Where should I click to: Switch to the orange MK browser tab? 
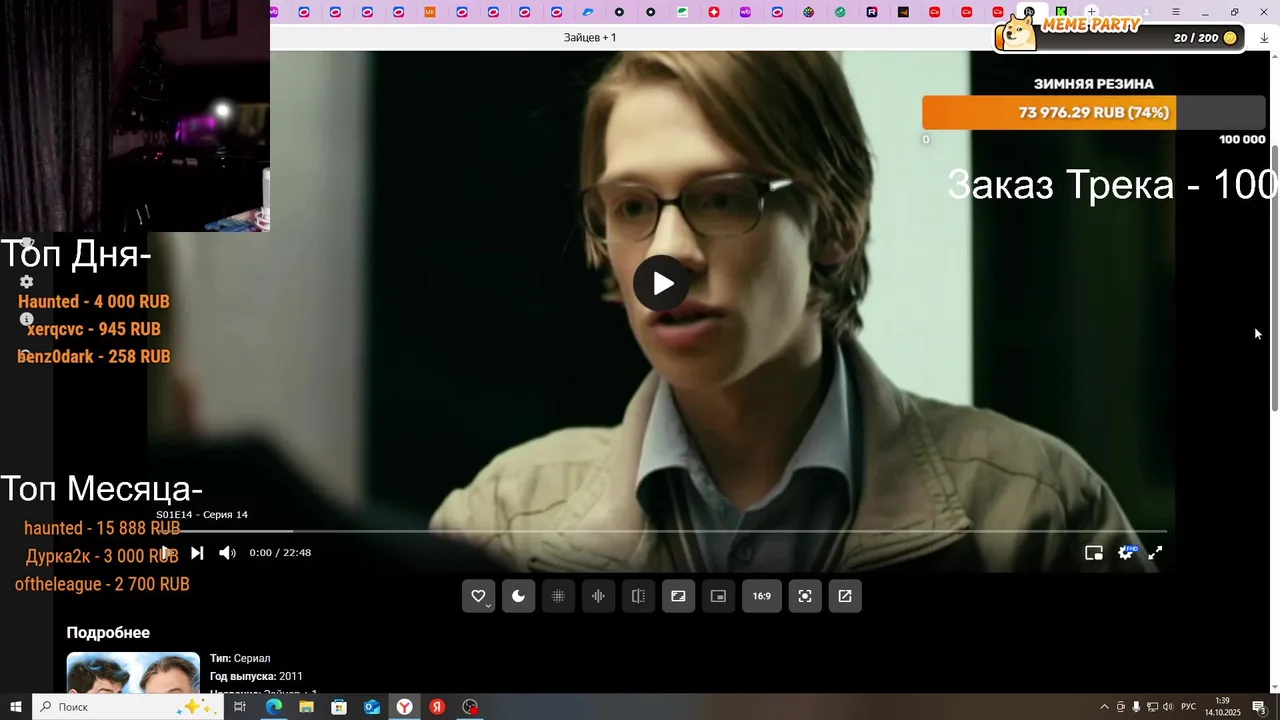430,12
